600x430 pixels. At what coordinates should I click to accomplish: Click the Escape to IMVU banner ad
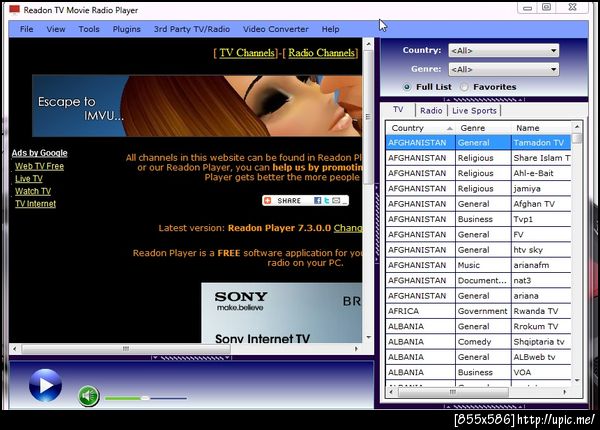click(197, 106)
